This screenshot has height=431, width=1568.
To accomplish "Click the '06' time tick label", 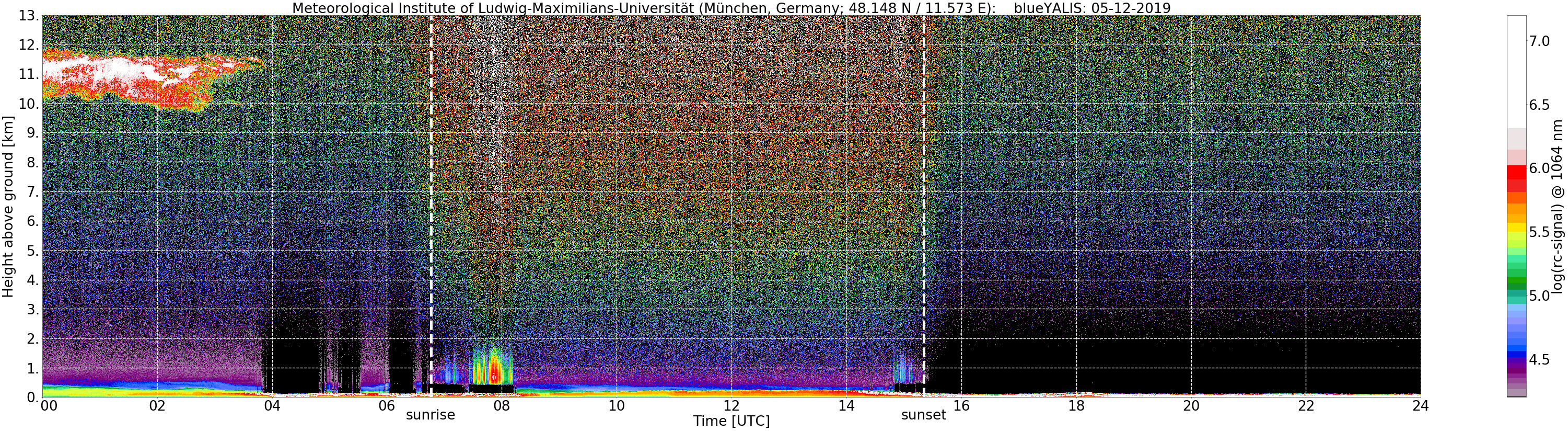I will point(387,405).
